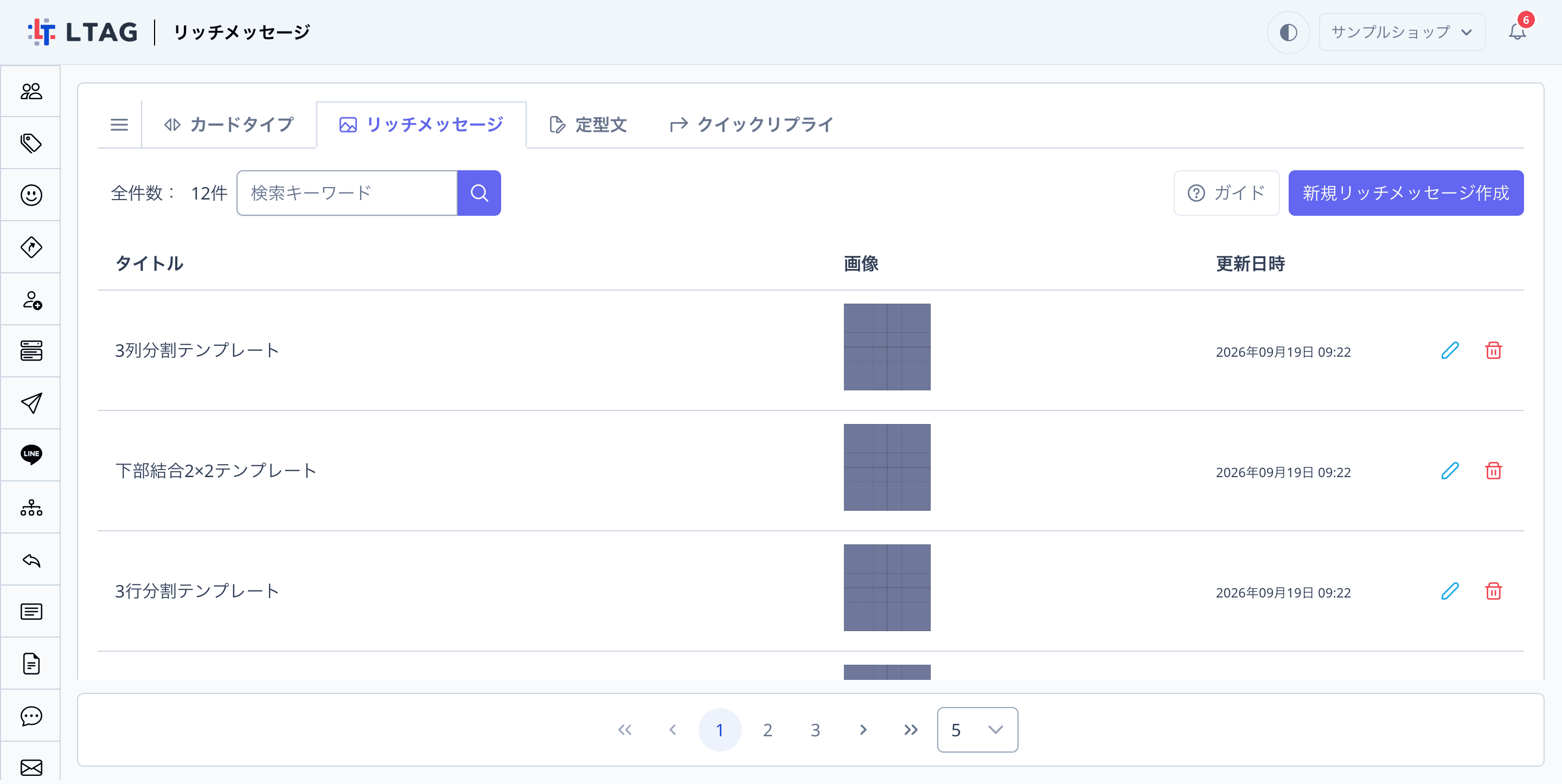Open the chat bubble sidebar icon
This screenshot has height=784, width=1562.
click(x=31, y=716)
